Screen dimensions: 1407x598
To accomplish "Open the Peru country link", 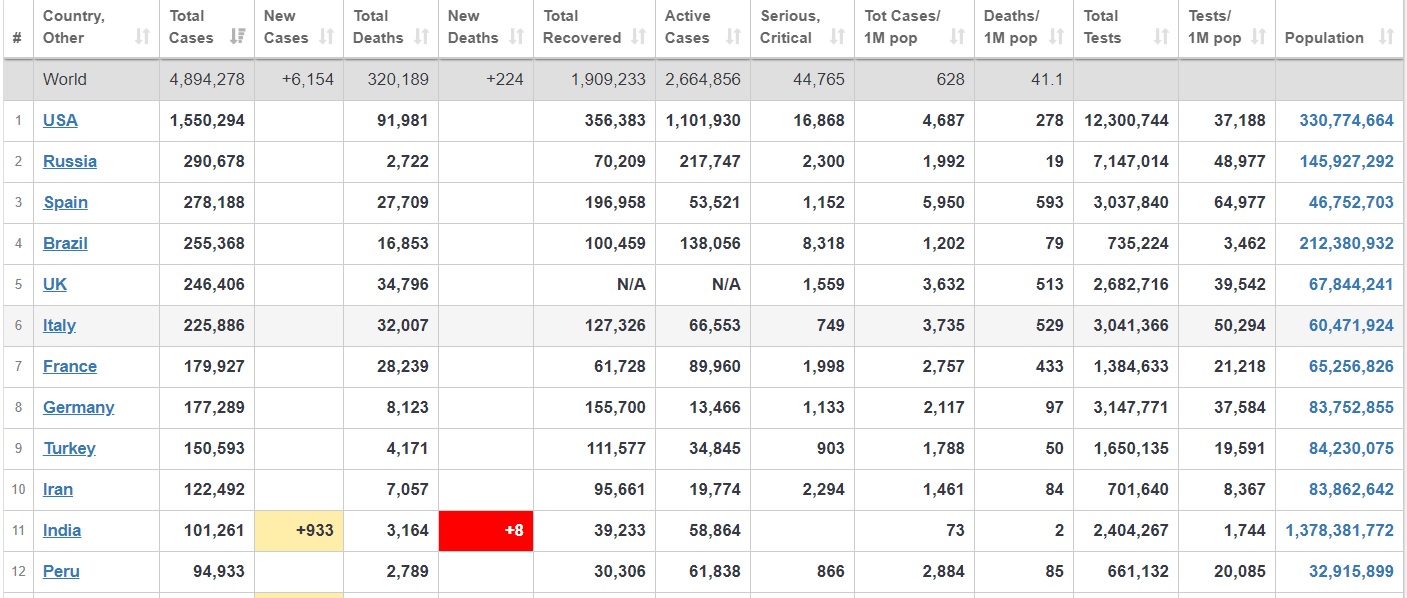I will (61, 571).
